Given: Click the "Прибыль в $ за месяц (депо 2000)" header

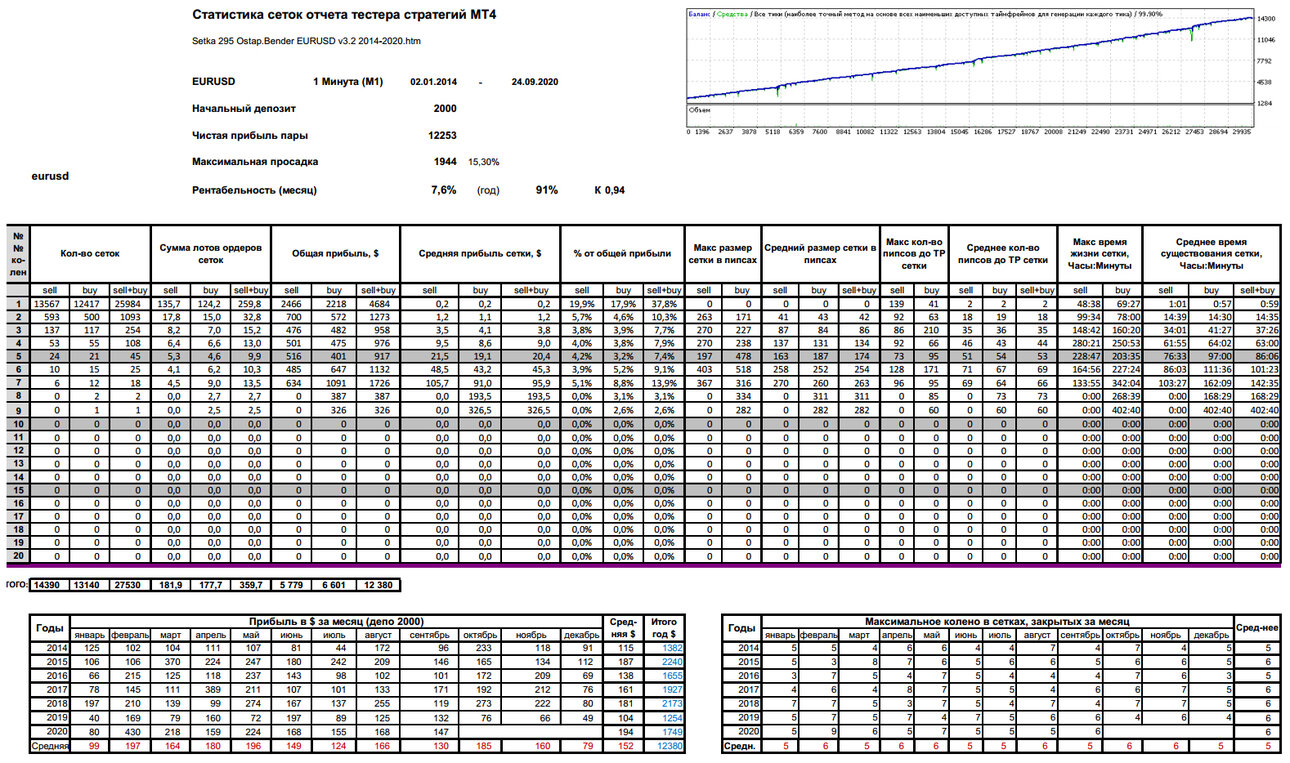Looking at the screenshot, I should (337, 621).
